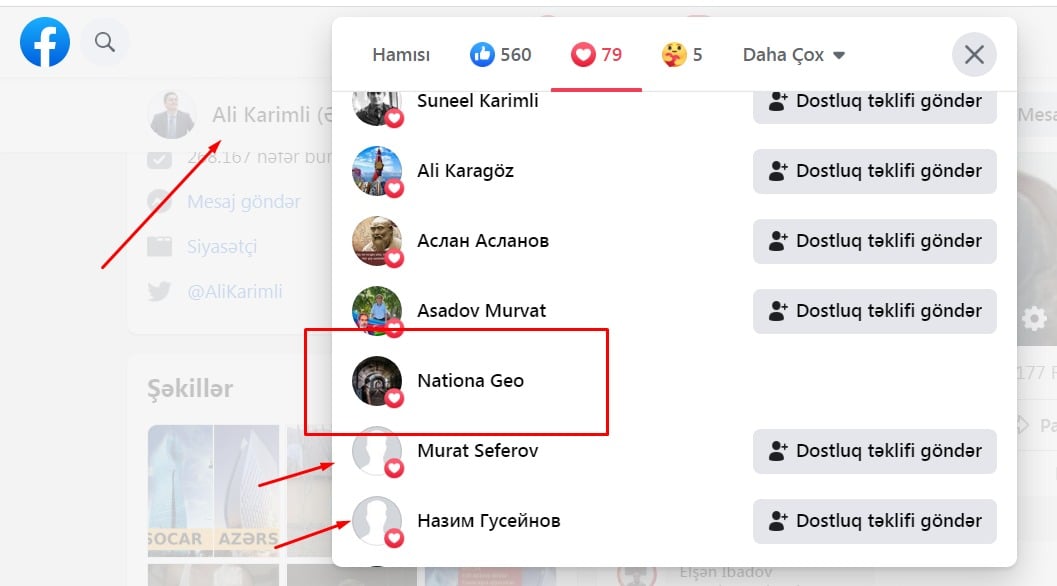This screenshot has width=1057, height=586.
Task: Open Nationa Geo profile name
Action: pyautogui.click(x=470, y=381)
